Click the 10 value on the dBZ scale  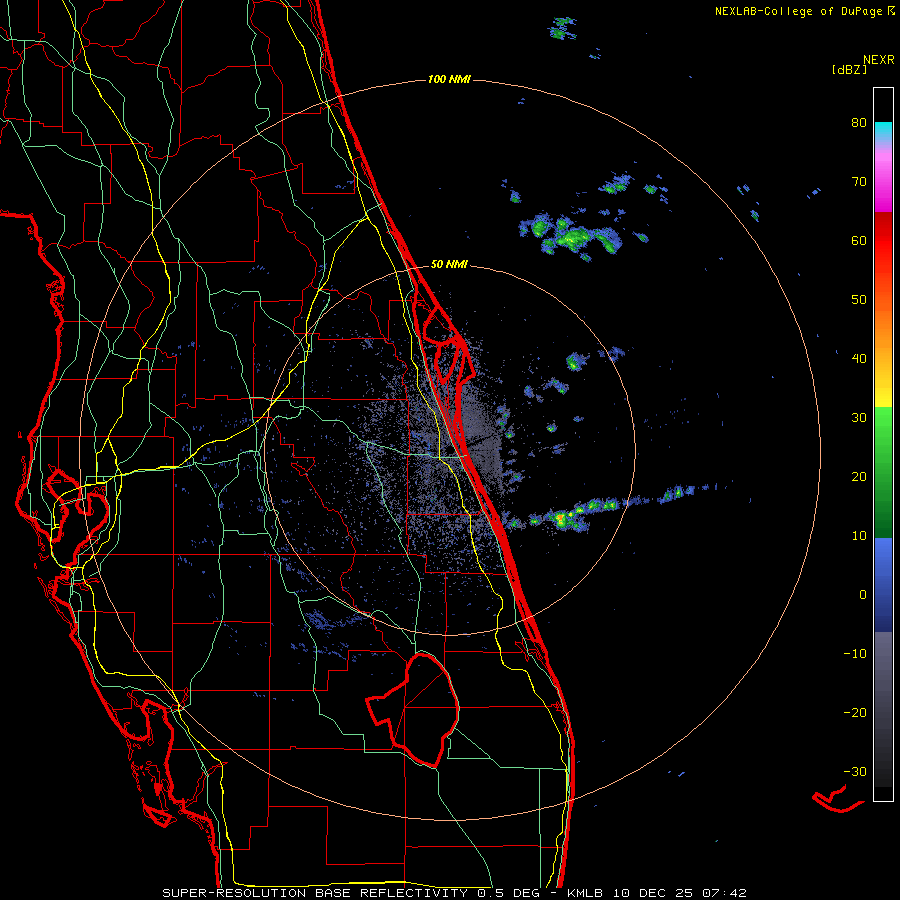[859, 536]
